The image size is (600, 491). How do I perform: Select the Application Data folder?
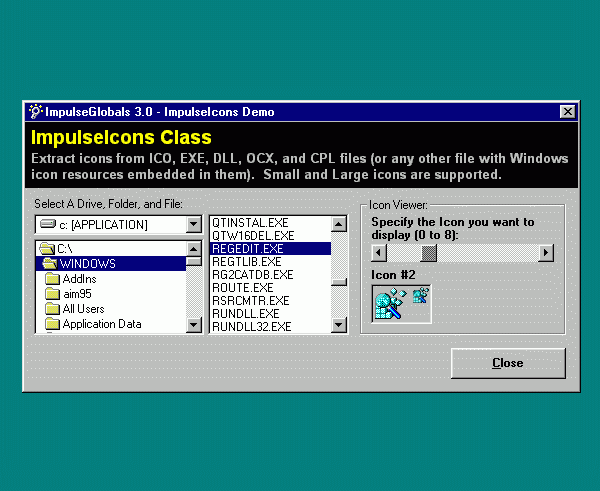(x=111, y=324)
